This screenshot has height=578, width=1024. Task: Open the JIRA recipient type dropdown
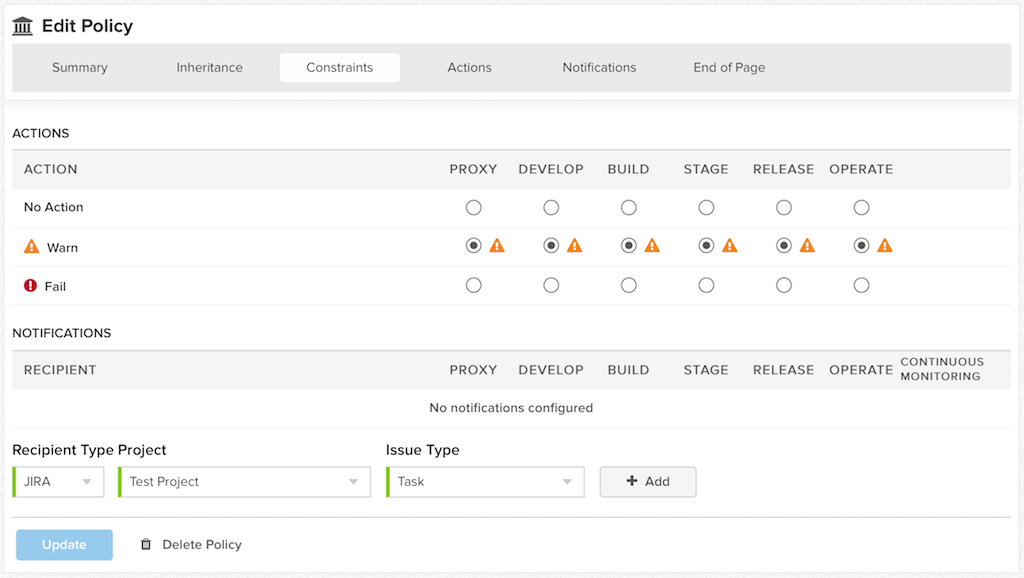(x=57, y=481)
